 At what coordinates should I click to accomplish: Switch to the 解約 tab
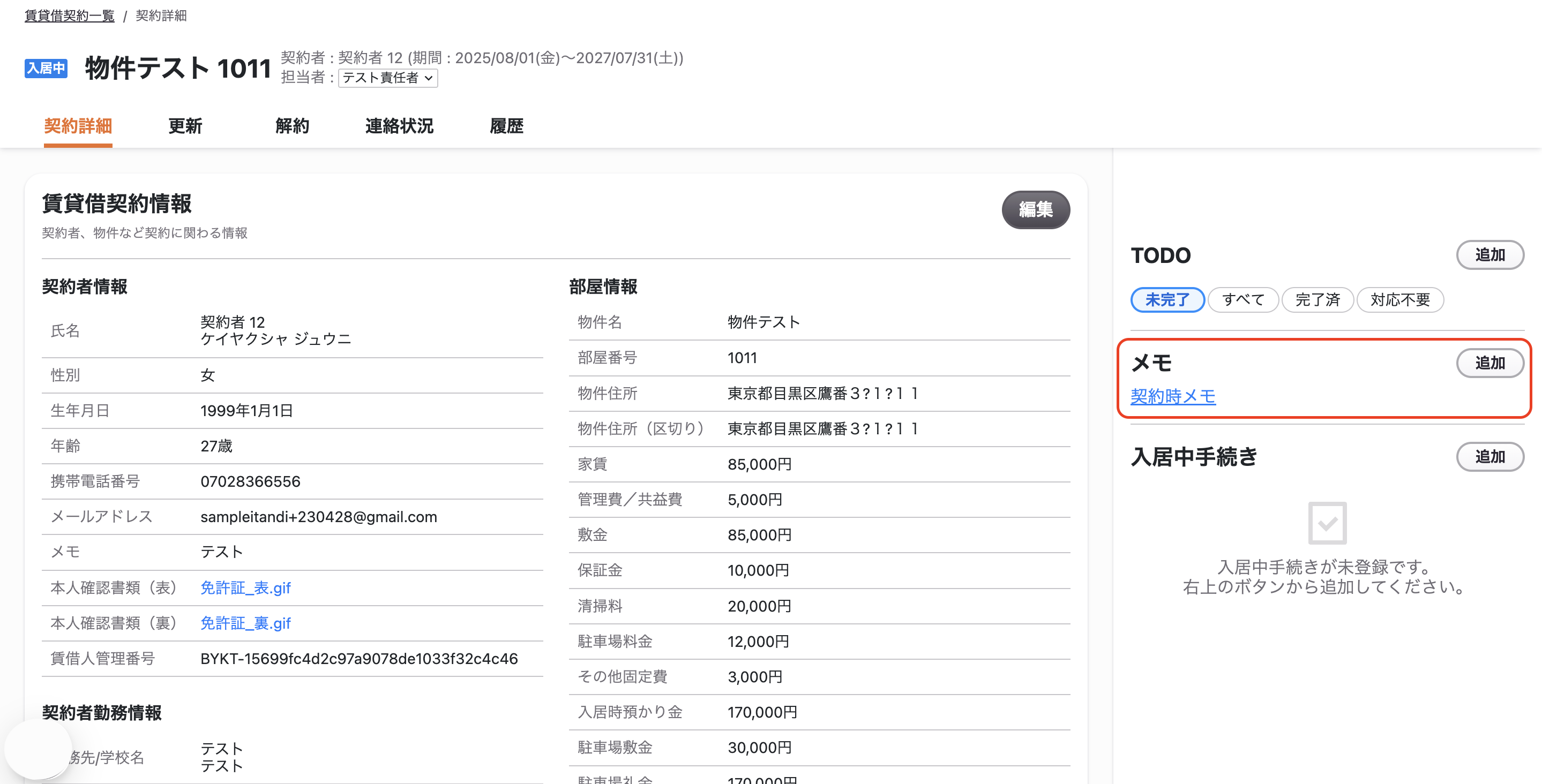[x=292, y=126]
